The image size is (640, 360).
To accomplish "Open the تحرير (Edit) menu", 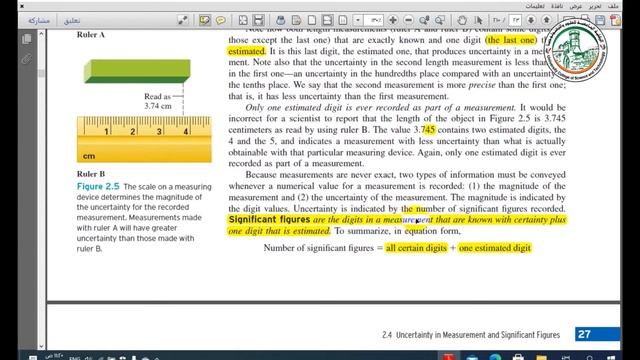I will pos(595,6).
